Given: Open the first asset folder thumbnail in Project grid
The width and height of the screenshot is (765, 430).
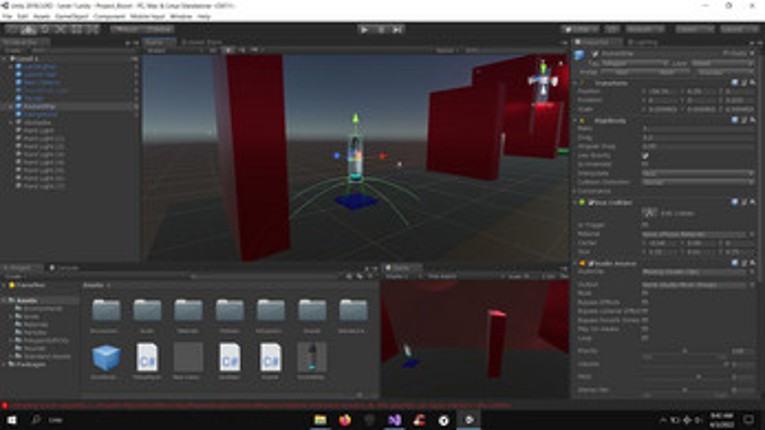Looking at the screenshot, I should (106, 310).
